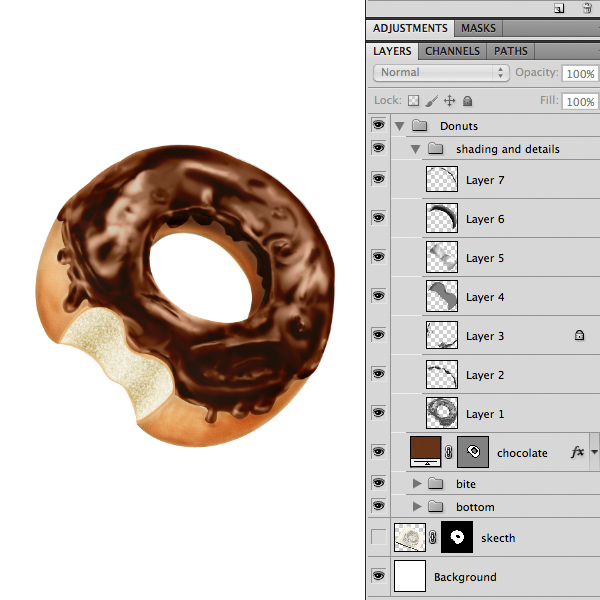This screenshot has width=600, height=600.
Task: Select the Layer 5 thumbnail
Action: tap(442, 257)
